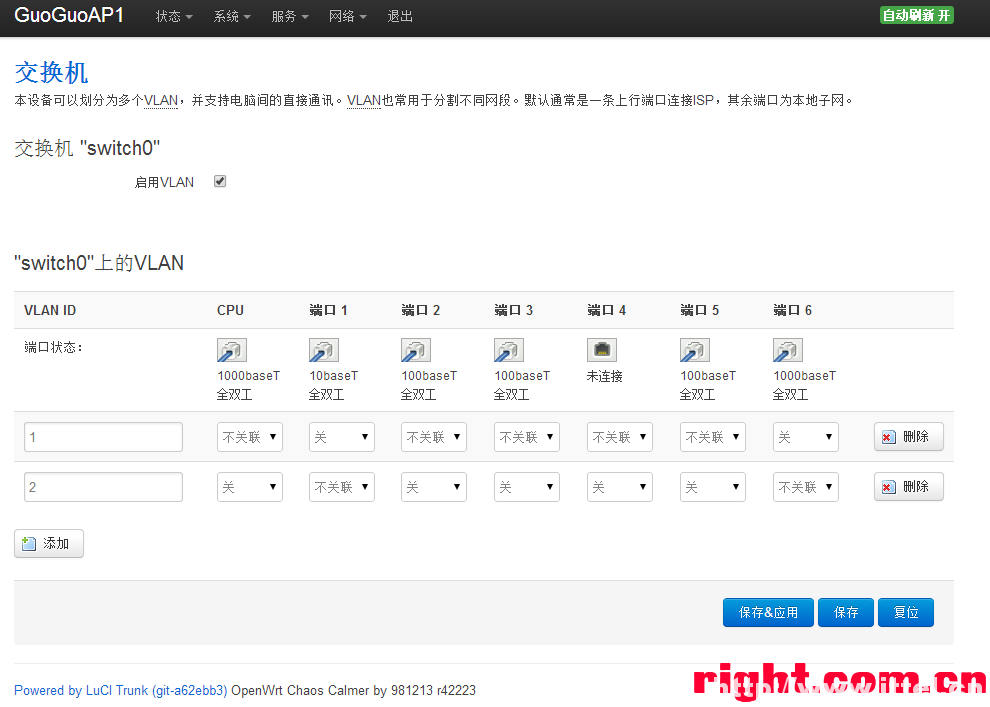Click the 复位 button
This screenshot has height=707, width=990.
(x=906, y=612)
